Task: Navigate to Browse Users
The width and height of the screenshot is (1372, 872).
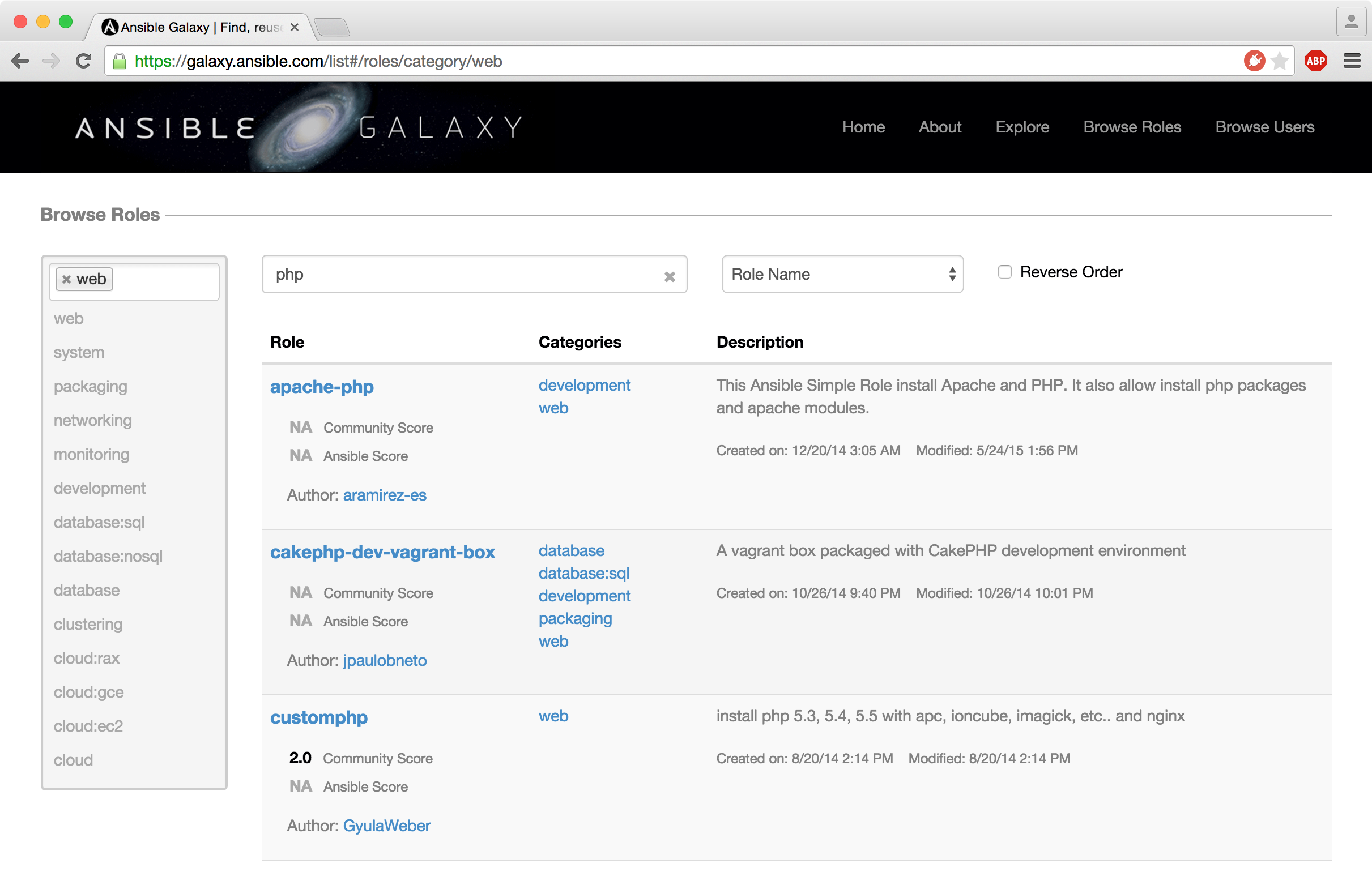Action: pos(1265,127)
